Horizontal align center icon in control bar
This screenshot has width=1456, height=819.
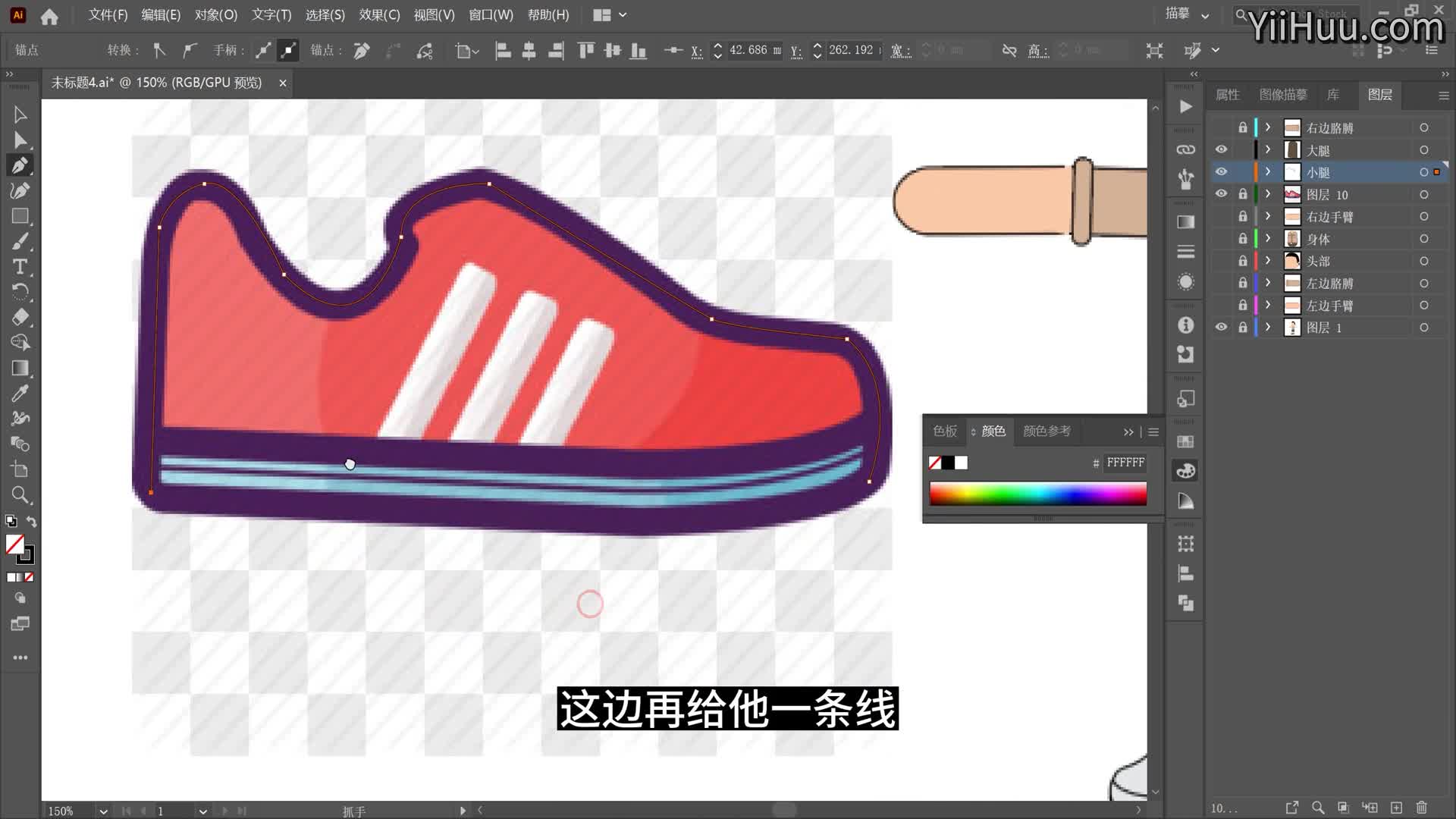click(529, 51)
